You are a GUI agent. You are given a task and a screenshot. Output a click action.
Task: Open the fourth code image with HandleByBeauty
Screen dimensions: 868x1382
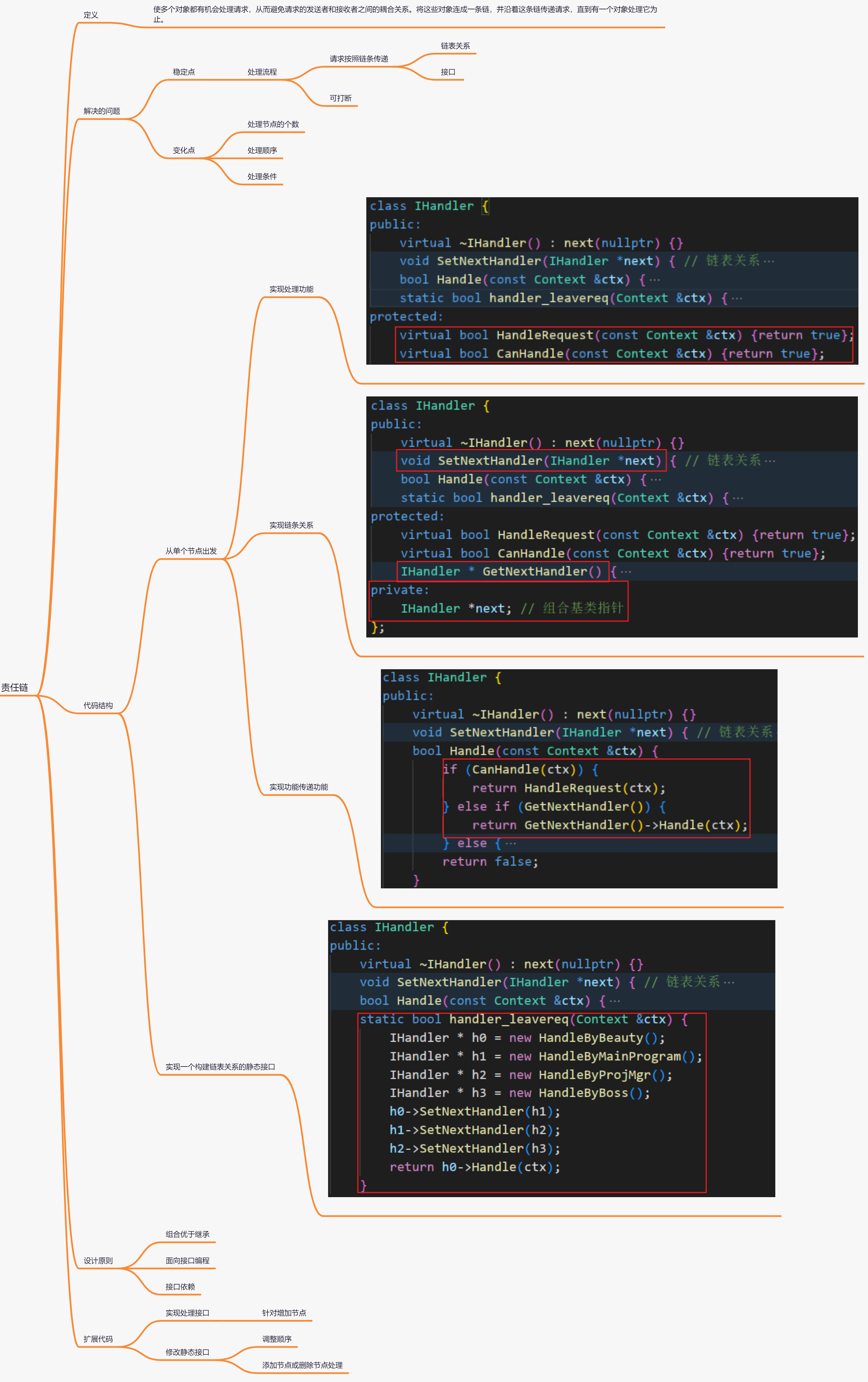click(551, 1059)
